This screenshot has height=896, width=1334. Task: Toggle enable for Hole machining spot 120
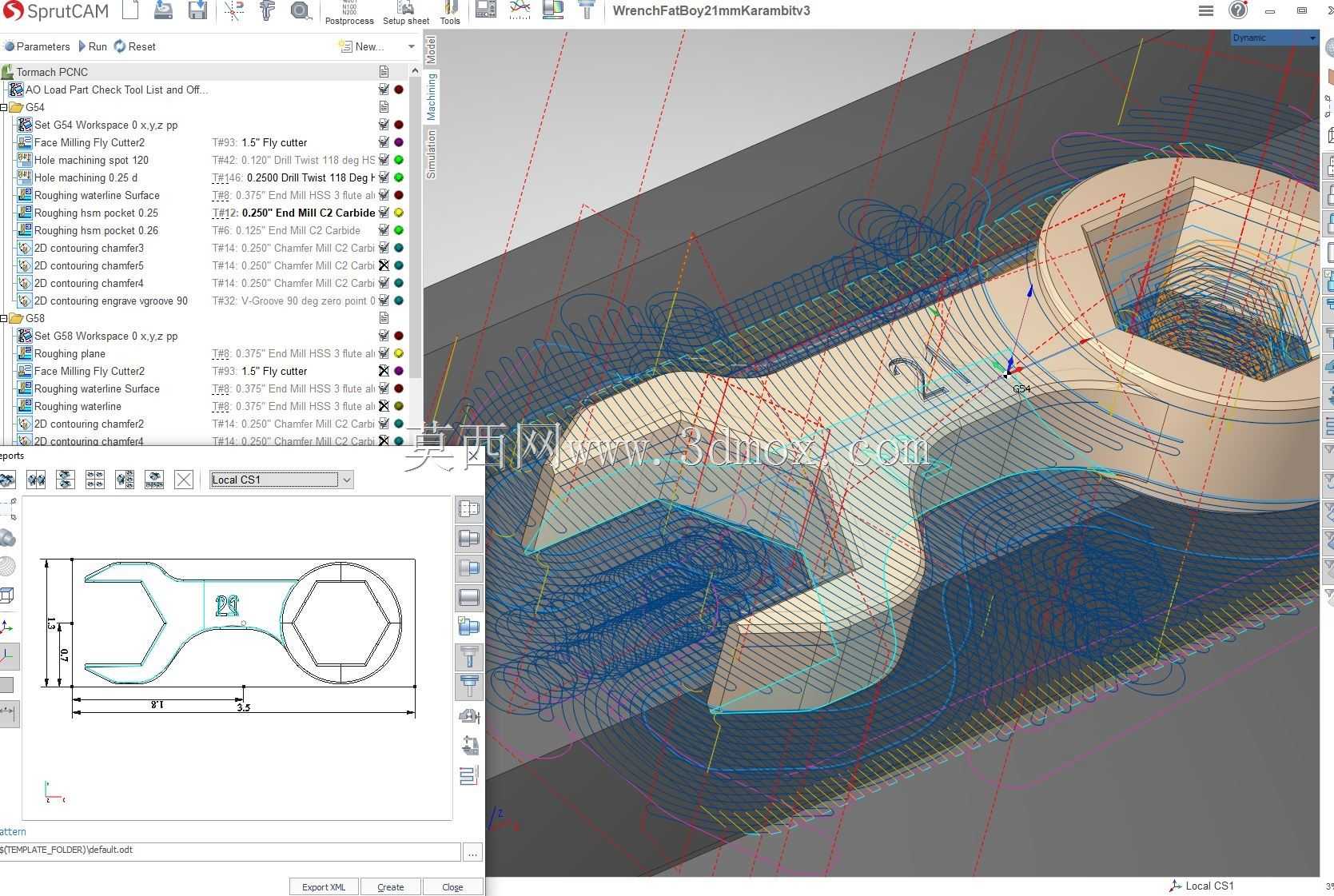click(384, 160)
